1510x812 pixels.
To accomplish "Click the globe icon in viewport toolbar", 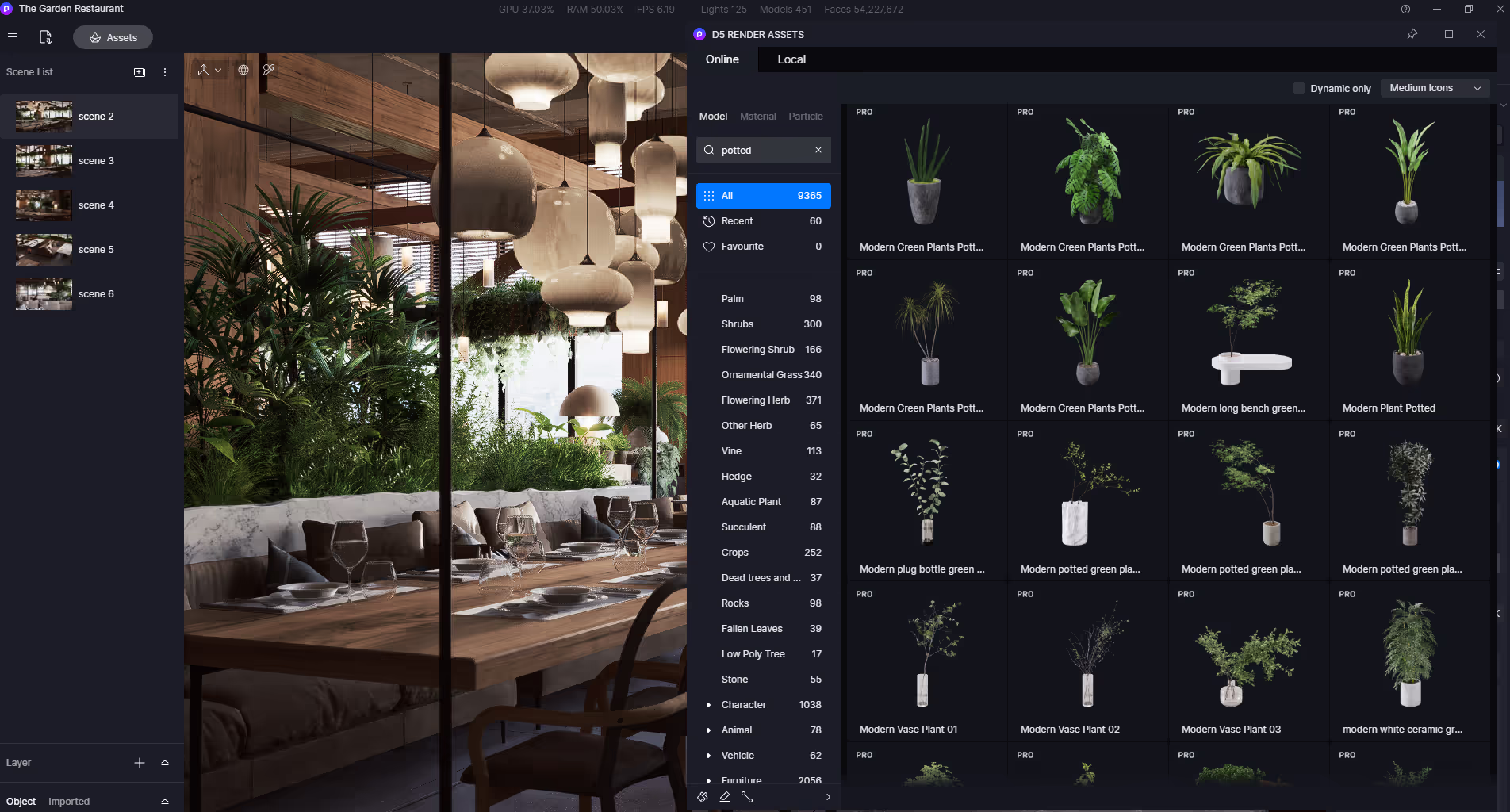I will tap(243, 70).
